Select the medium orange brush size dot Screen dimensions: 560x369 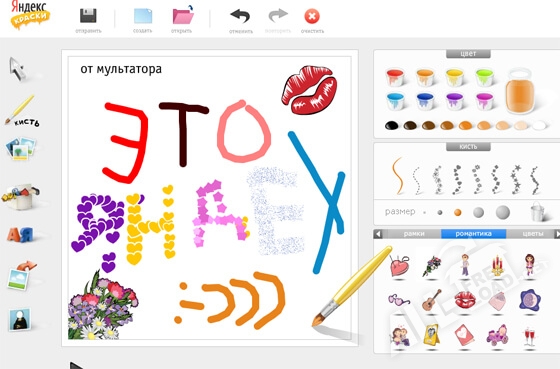pos(458,213)
